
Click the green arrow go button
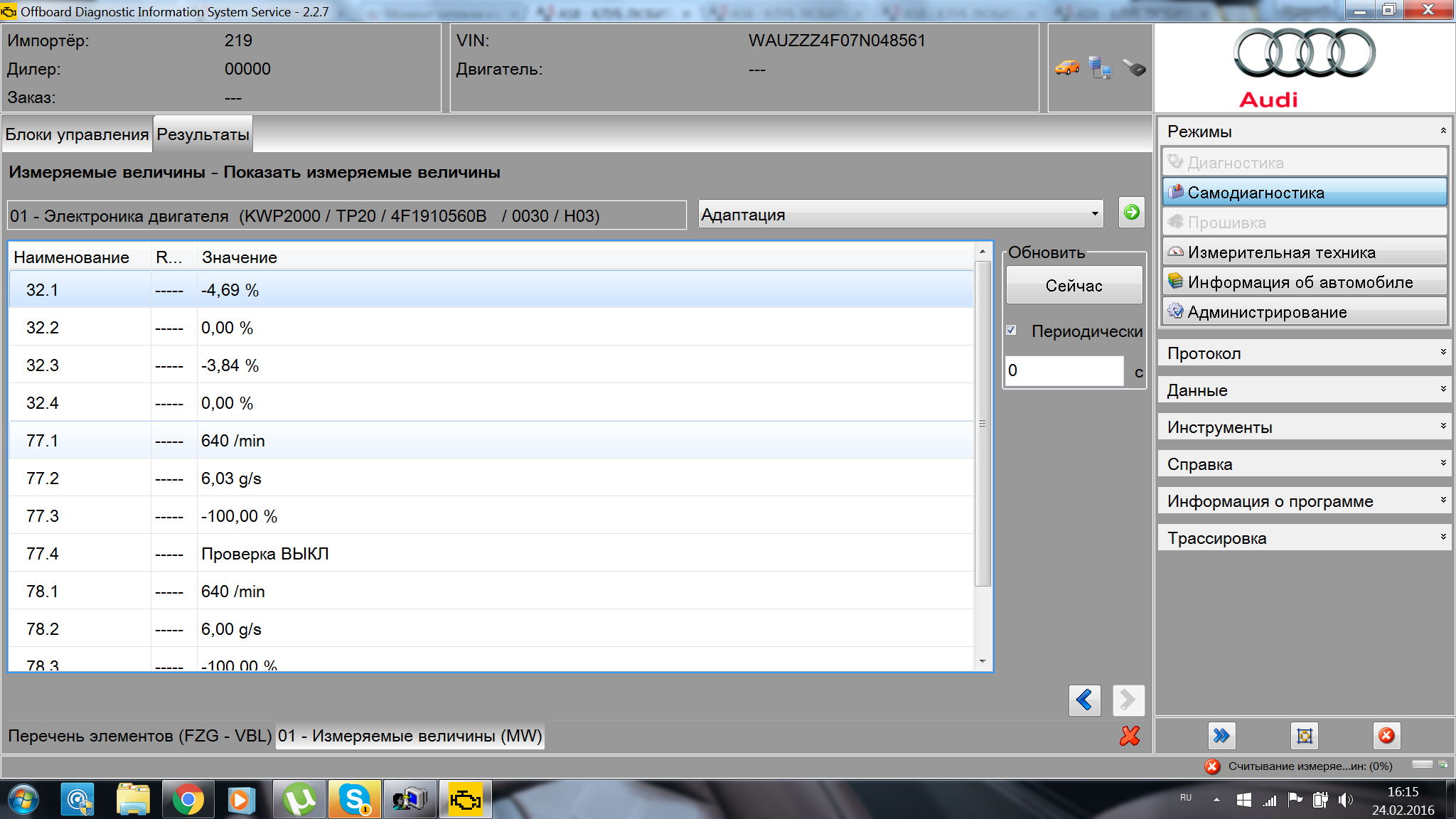[1131, 213]
